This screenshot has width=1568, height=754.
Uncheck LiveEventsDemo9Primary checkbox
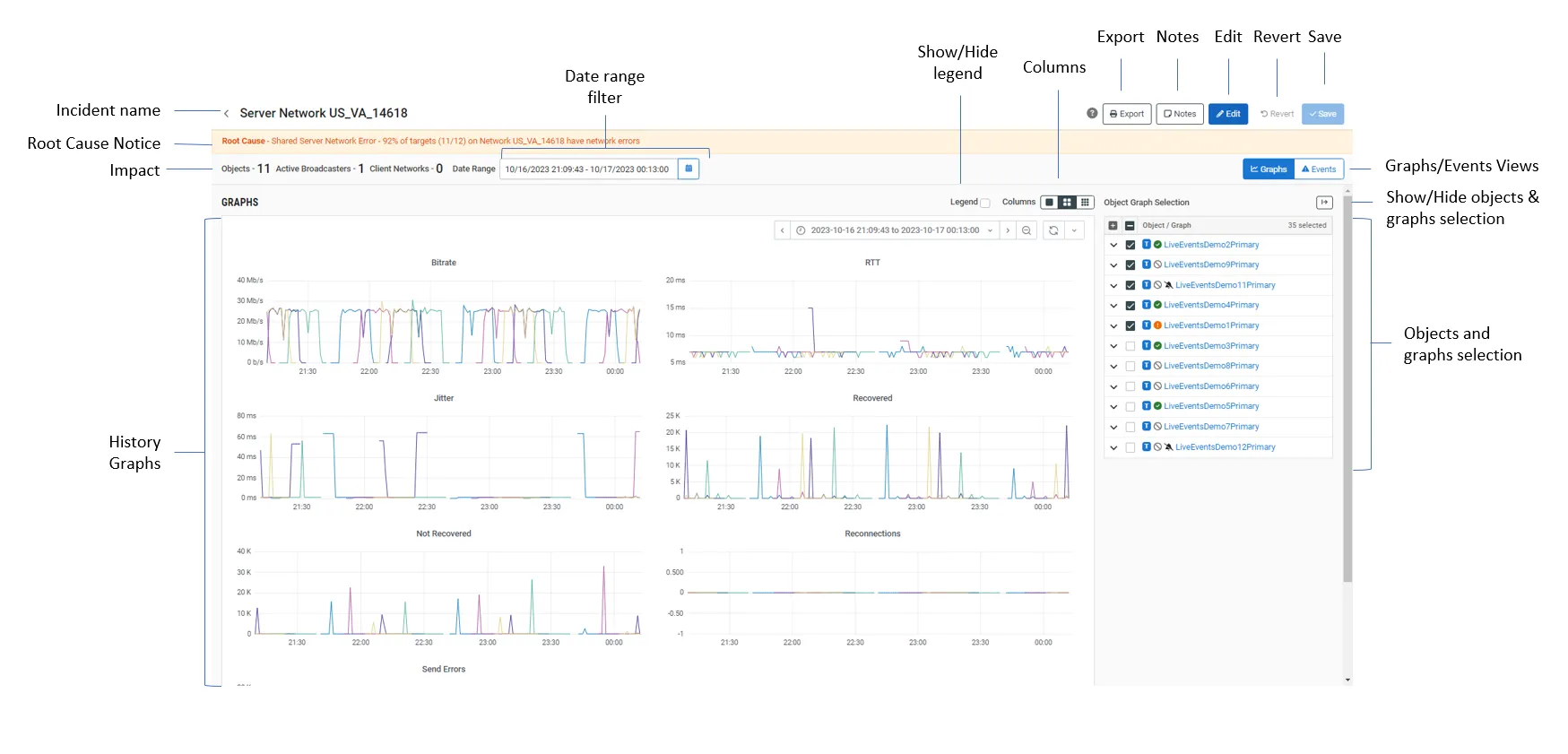(x=1131, y=265)
